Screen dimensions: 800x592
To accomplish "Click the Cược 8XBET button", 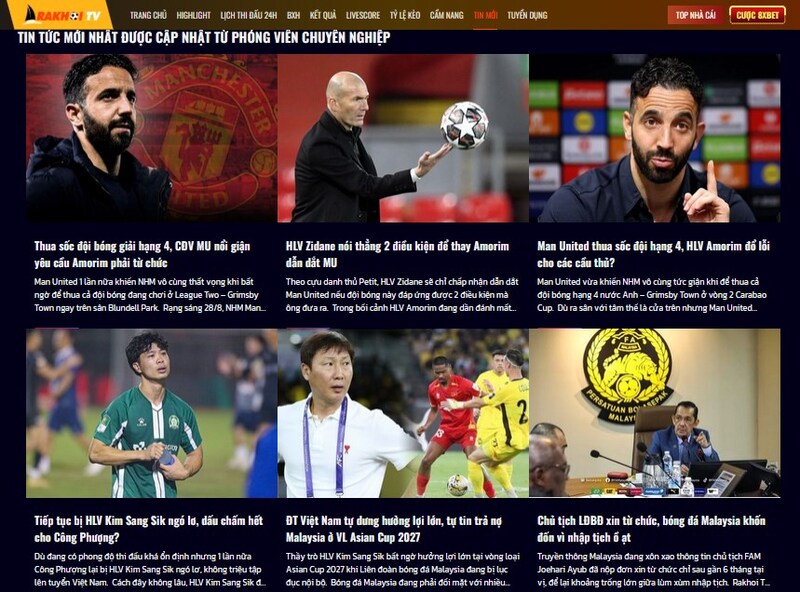I will (757, 15).
